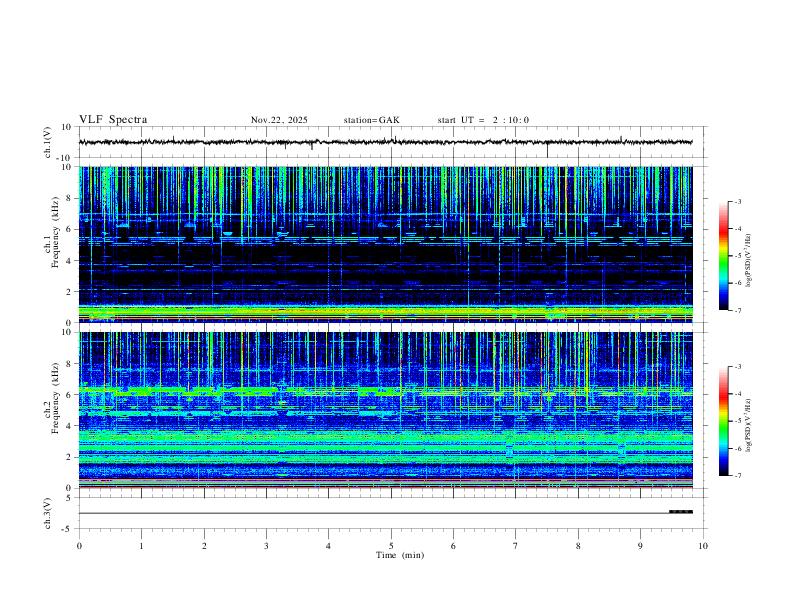This screenshot has width=792, height=612.
Task: Click the "10" tick on the Time axis
Action: click(703, 546)
